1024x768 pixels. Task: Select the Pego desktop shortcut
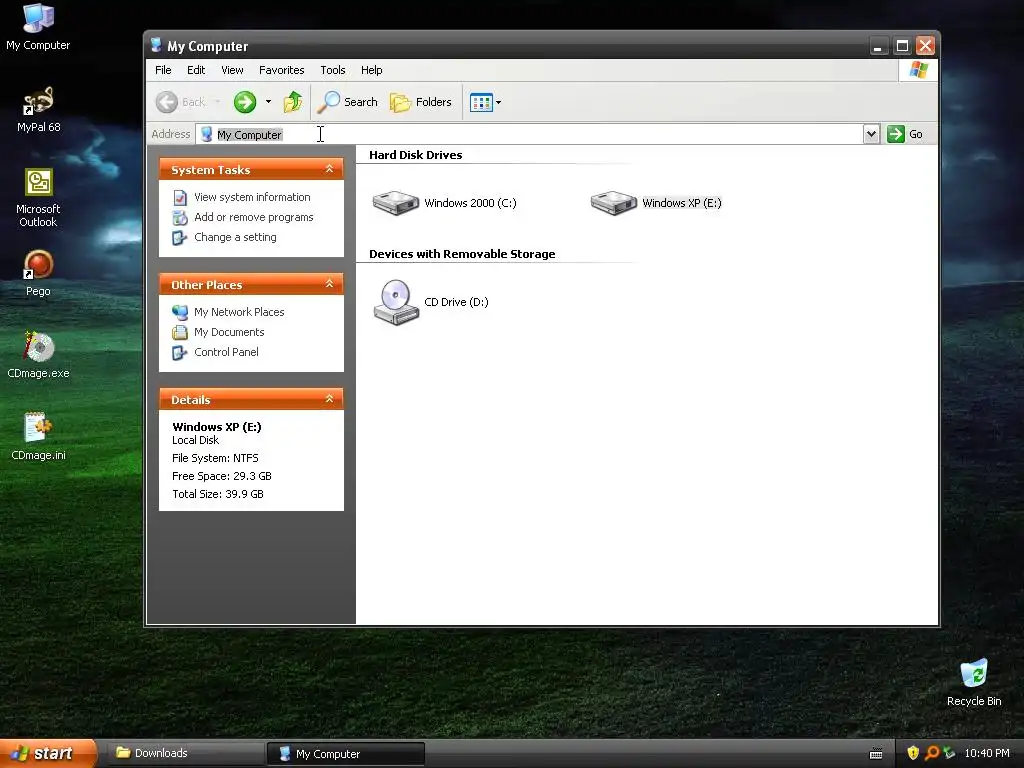click(x=38, y=274)
